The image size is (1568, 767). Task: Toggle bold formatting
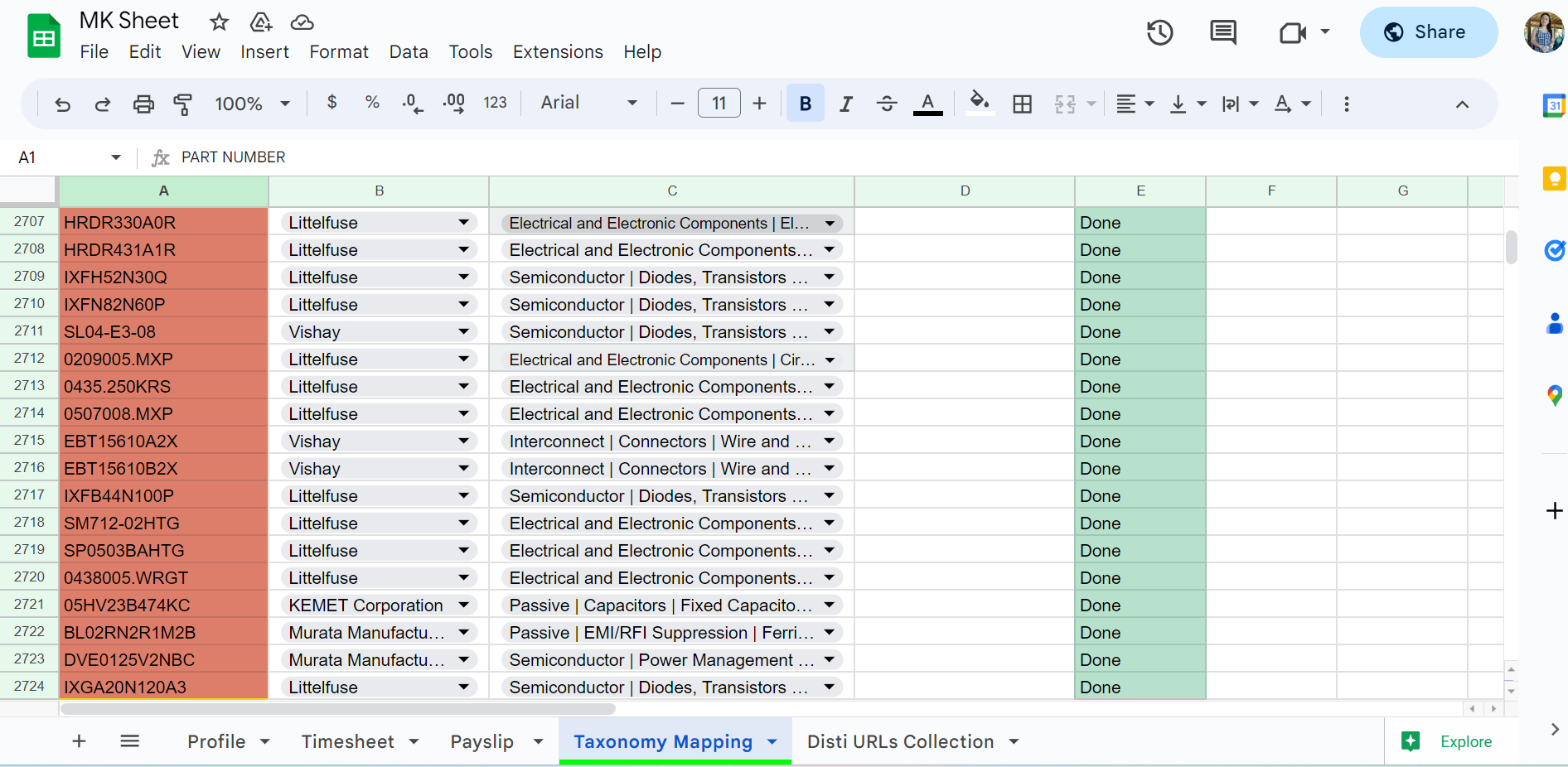tap(806, 104)
